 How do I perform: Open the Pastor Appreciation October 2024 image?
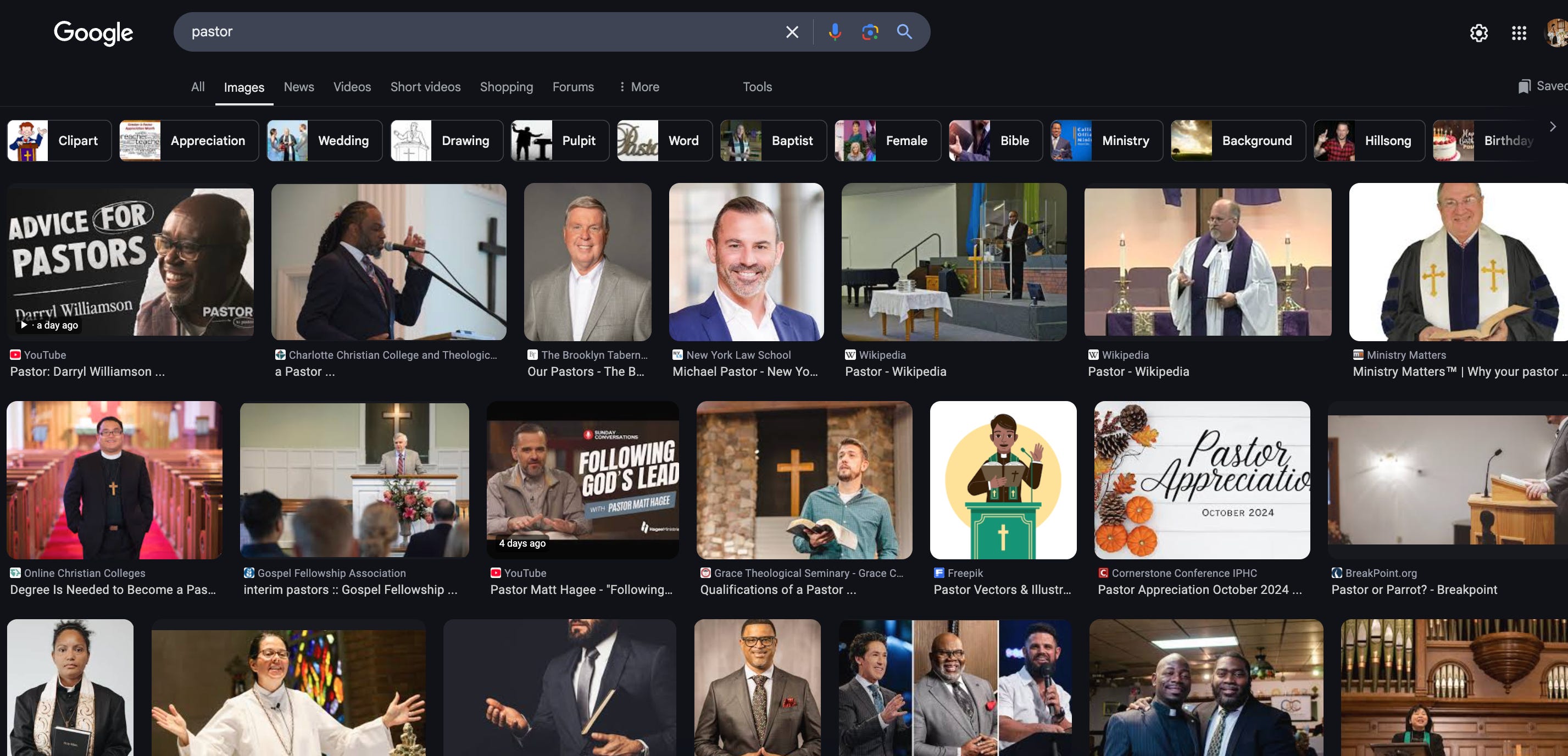click(1202, 480)
